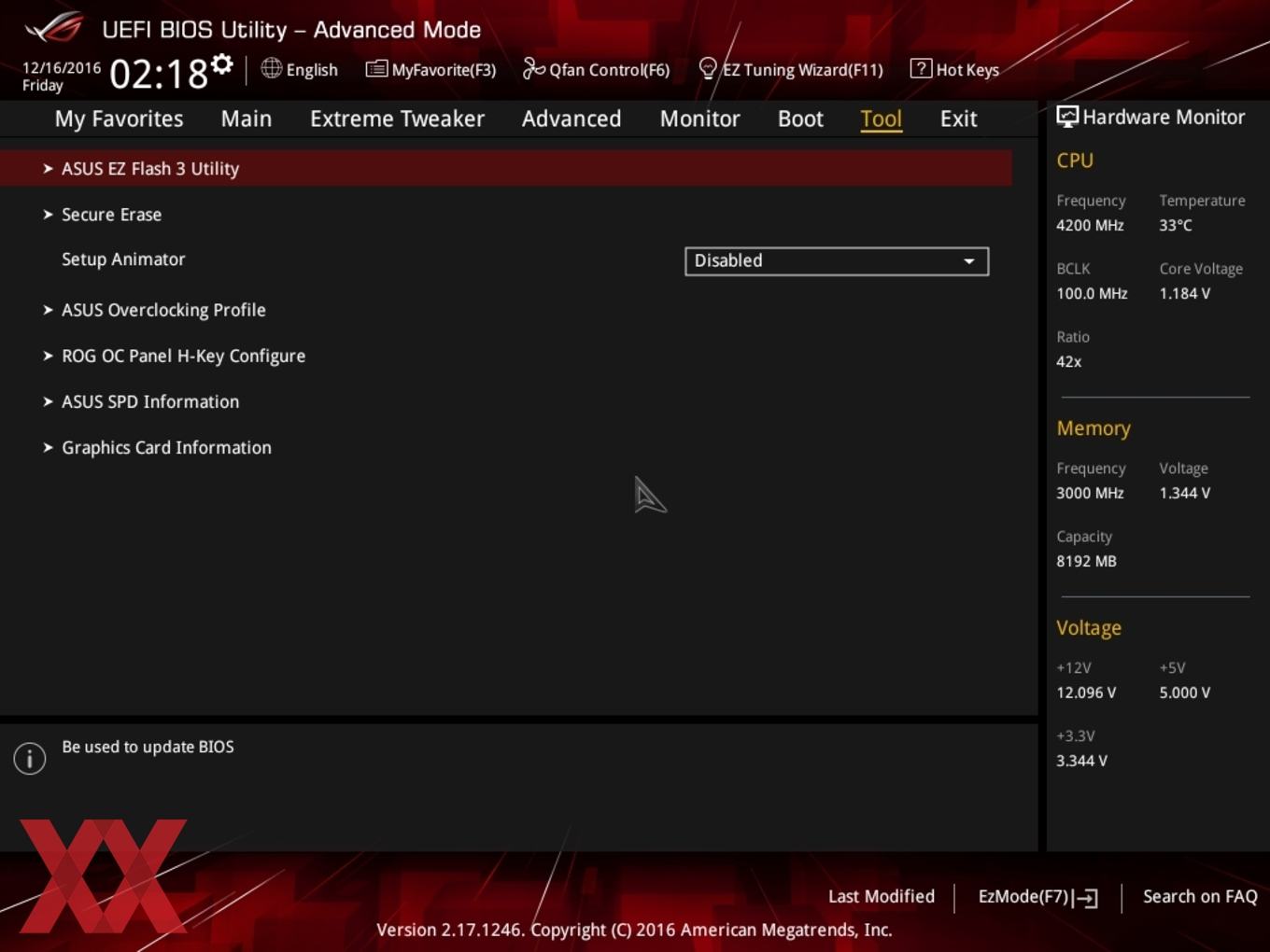Open the Extreme Tweaker tab

tap(397, 119)
